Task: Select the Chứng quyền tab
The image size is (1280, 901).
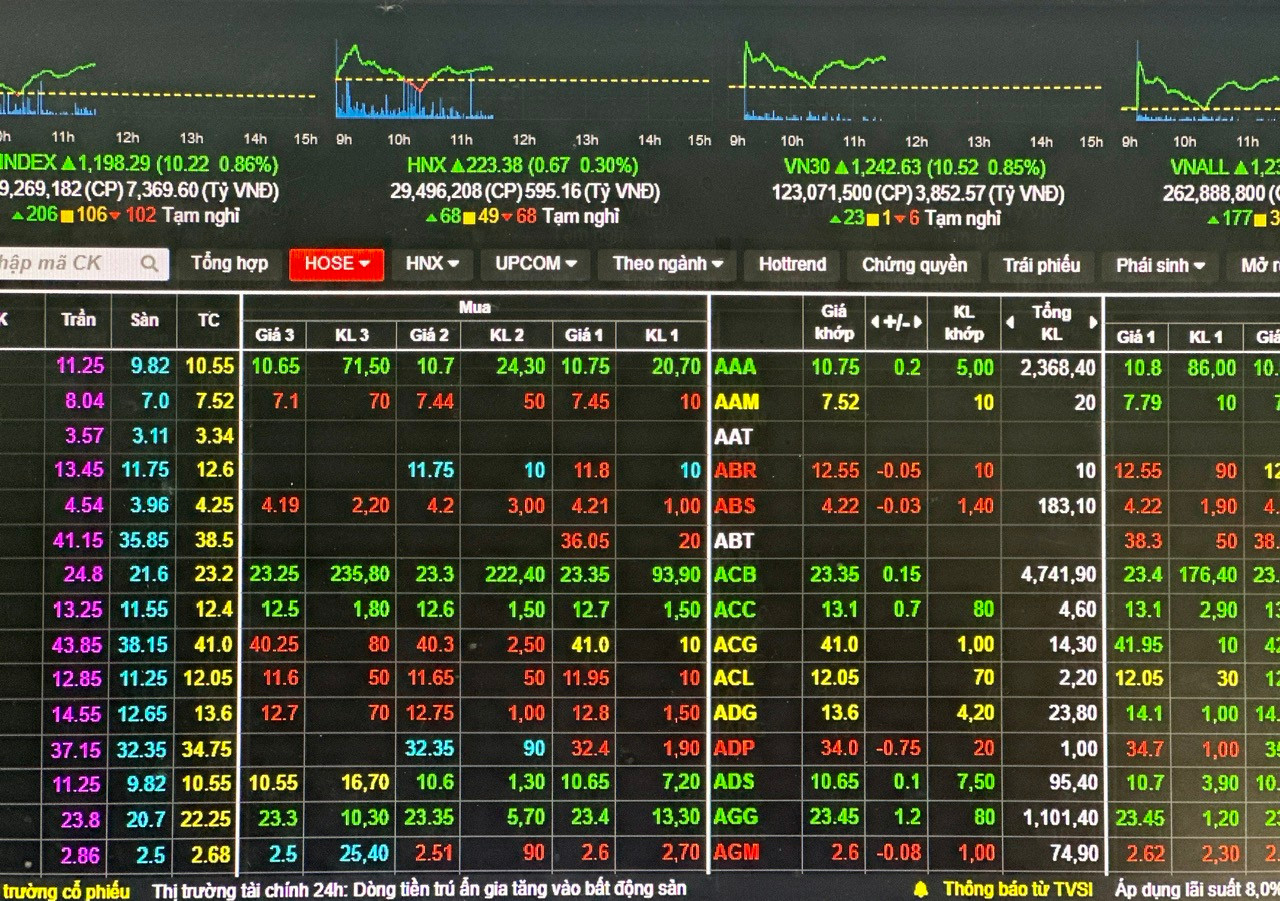Action: [x=915, y=265]
